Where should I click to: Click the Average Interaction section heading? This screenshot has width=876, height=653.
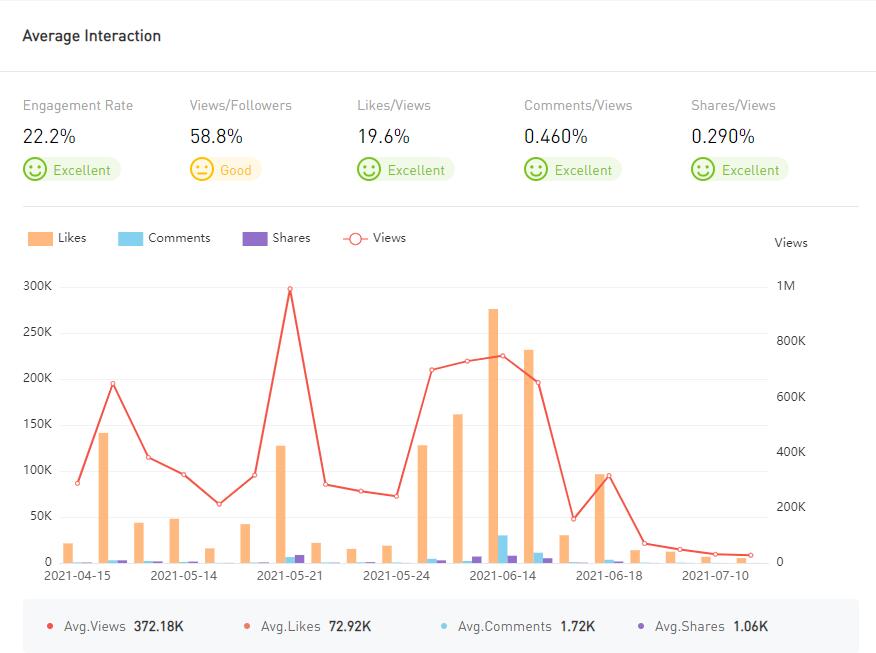point(91,36)
